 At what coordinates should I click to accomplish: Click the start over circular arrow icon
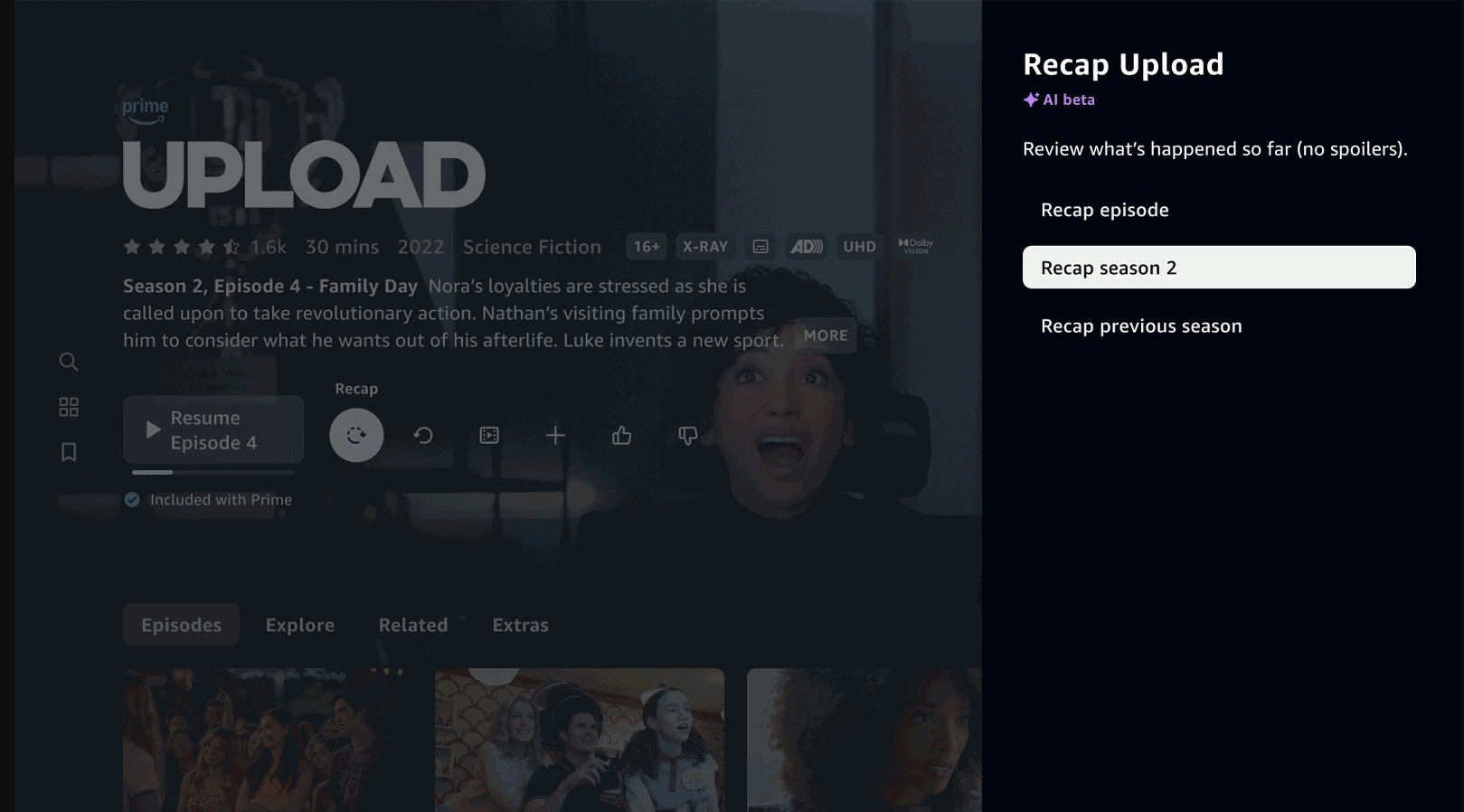[423, 436]
